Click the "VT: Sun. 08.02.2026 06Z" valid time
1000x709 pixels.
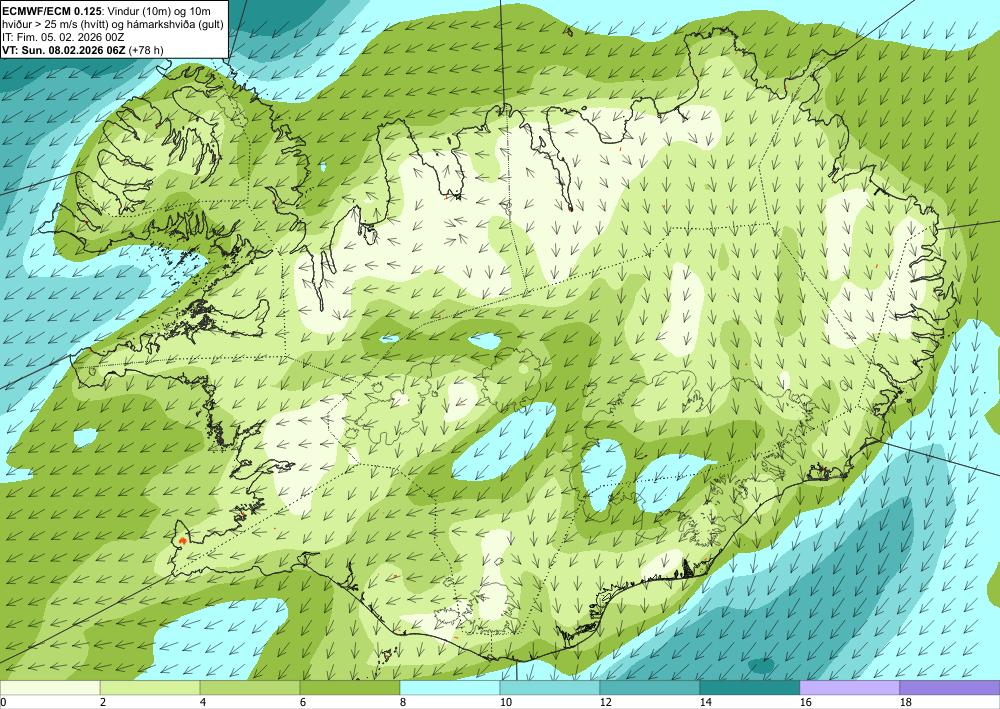pyautogui.click(x=64, y=50)
